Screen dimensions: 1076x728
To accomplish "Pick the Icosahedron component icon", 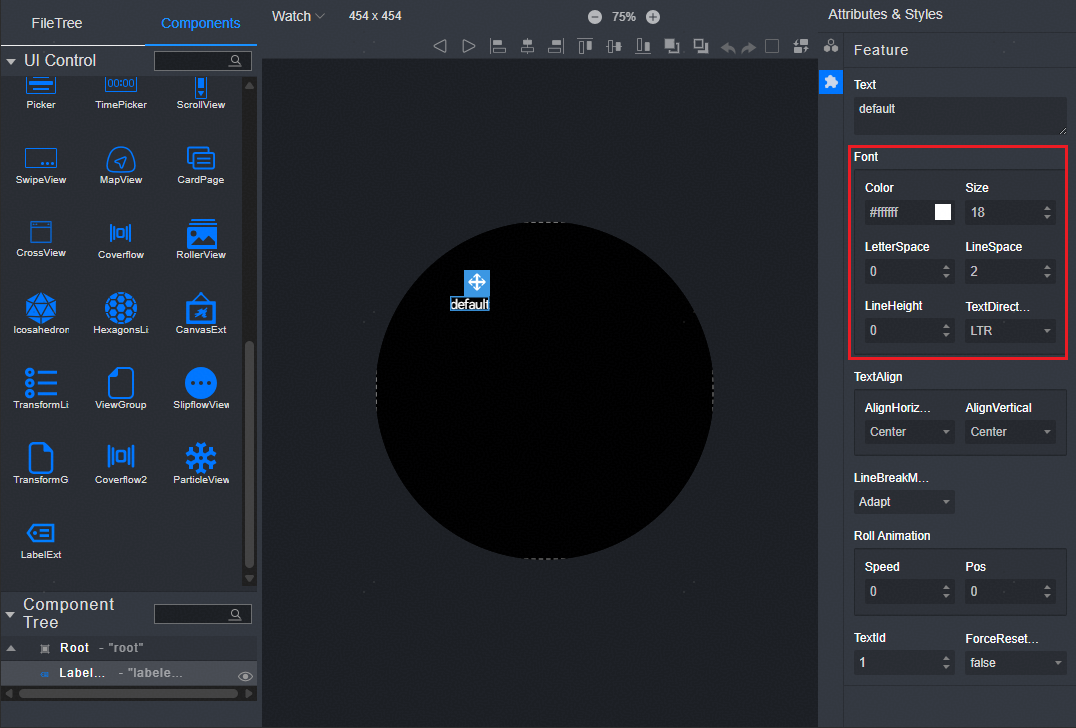I will [x=41, y=308].
